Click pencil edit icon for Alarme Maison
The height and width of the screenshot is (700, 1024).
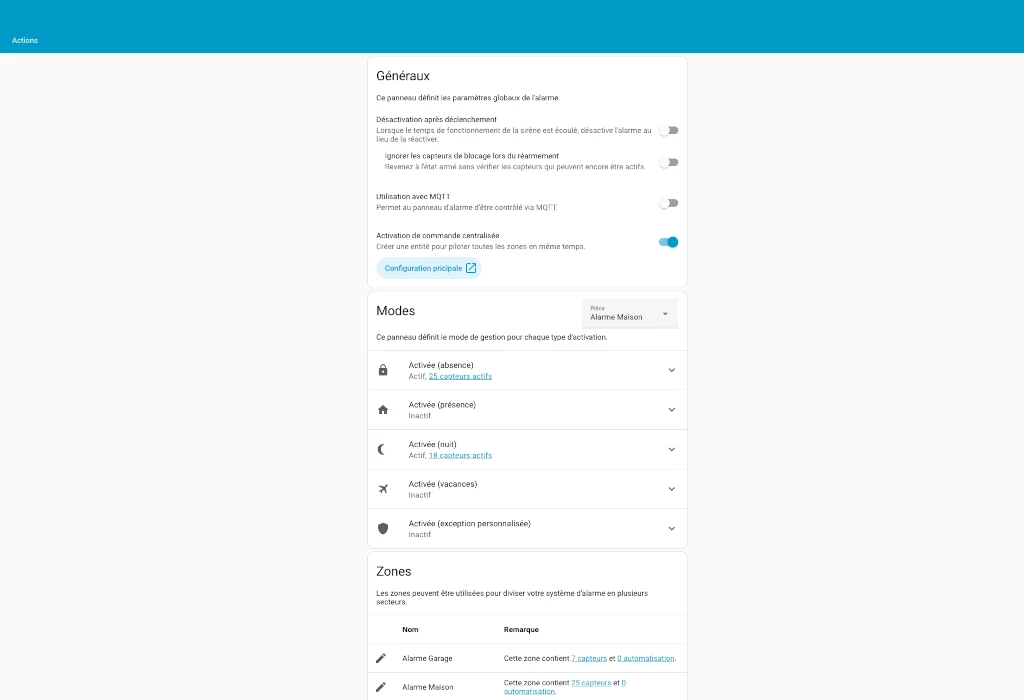coord(381,687)
